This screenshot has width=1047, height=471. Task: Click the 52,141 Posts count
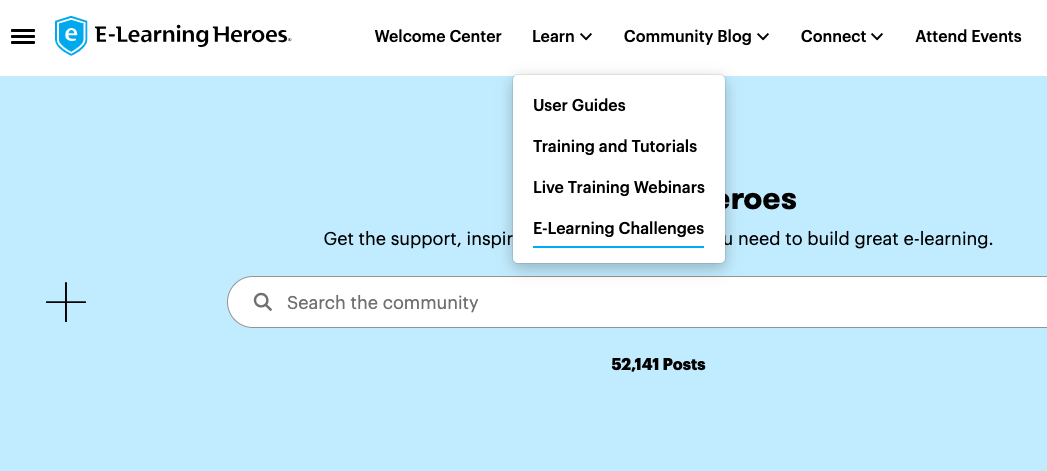click(658, 365)
